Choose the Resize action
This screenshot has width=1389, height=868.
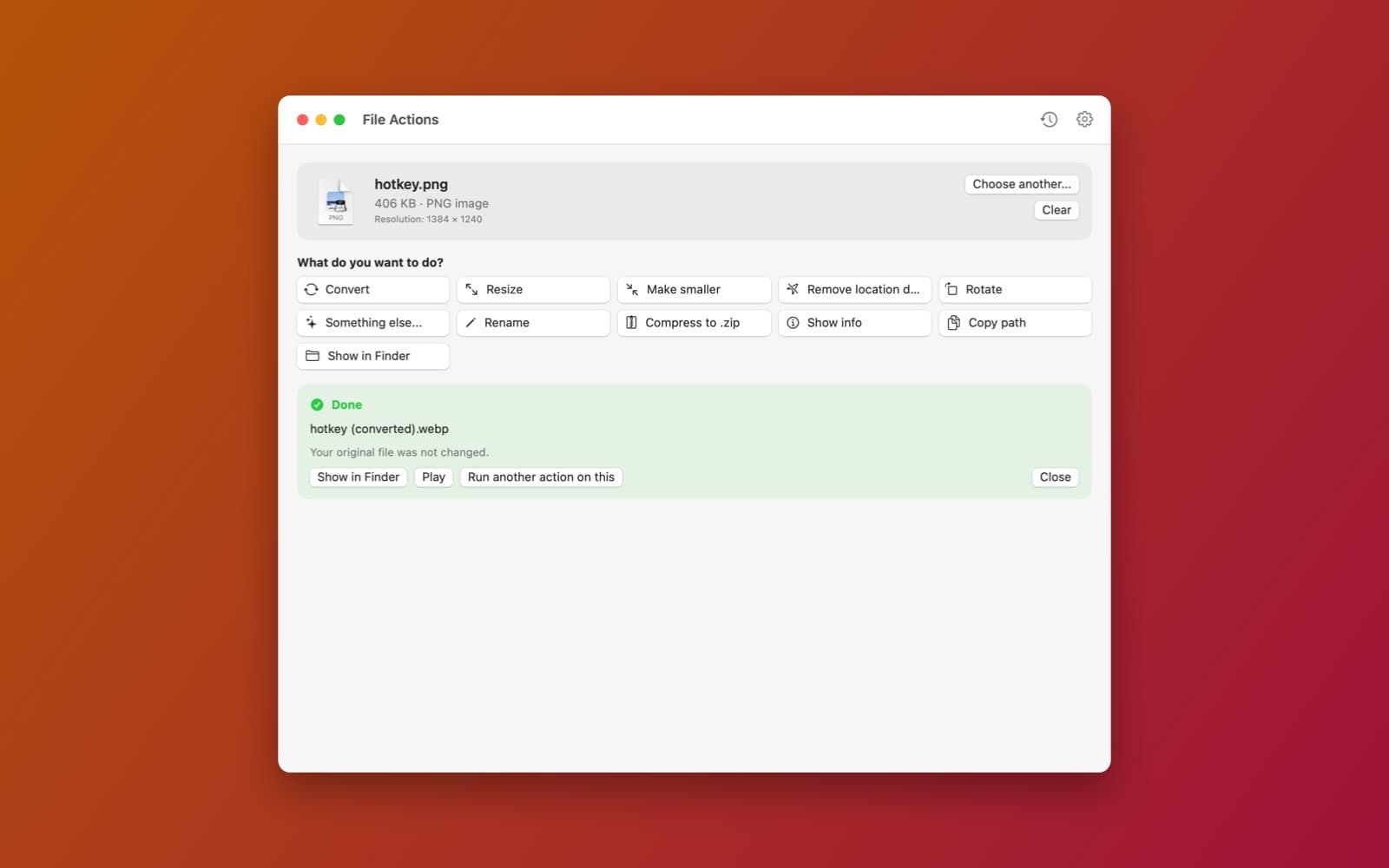tap(533, 290)
